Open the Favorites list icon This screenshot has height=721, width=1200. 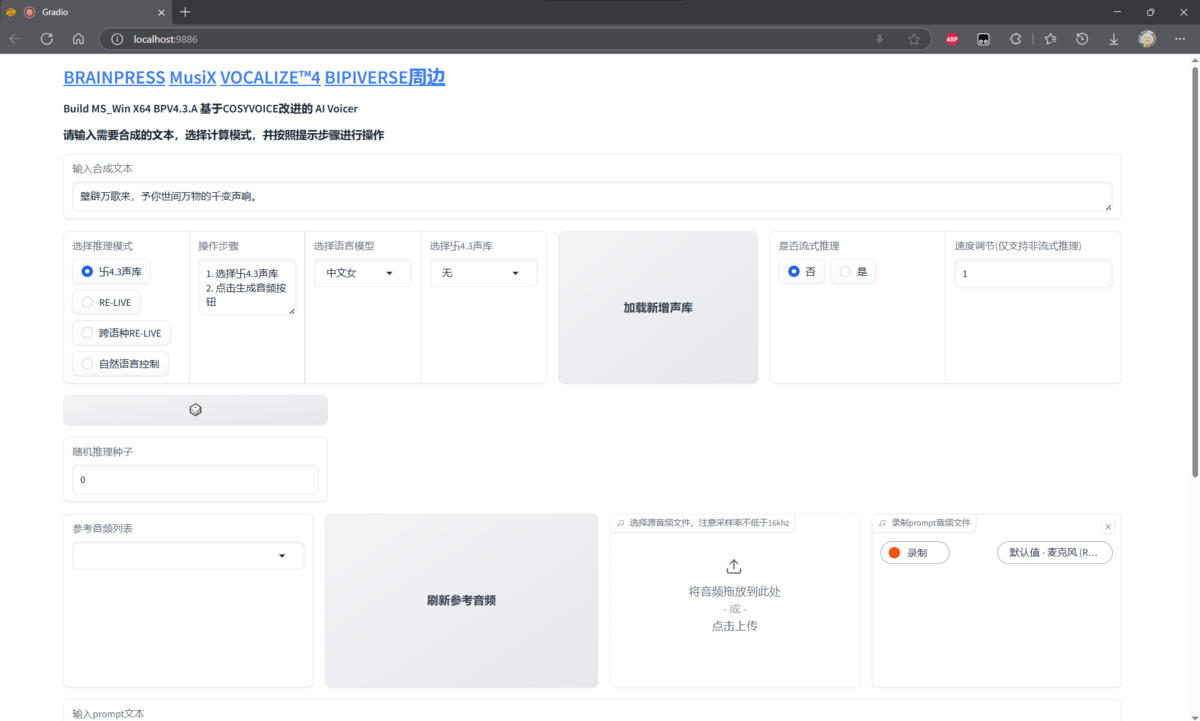1050,39
